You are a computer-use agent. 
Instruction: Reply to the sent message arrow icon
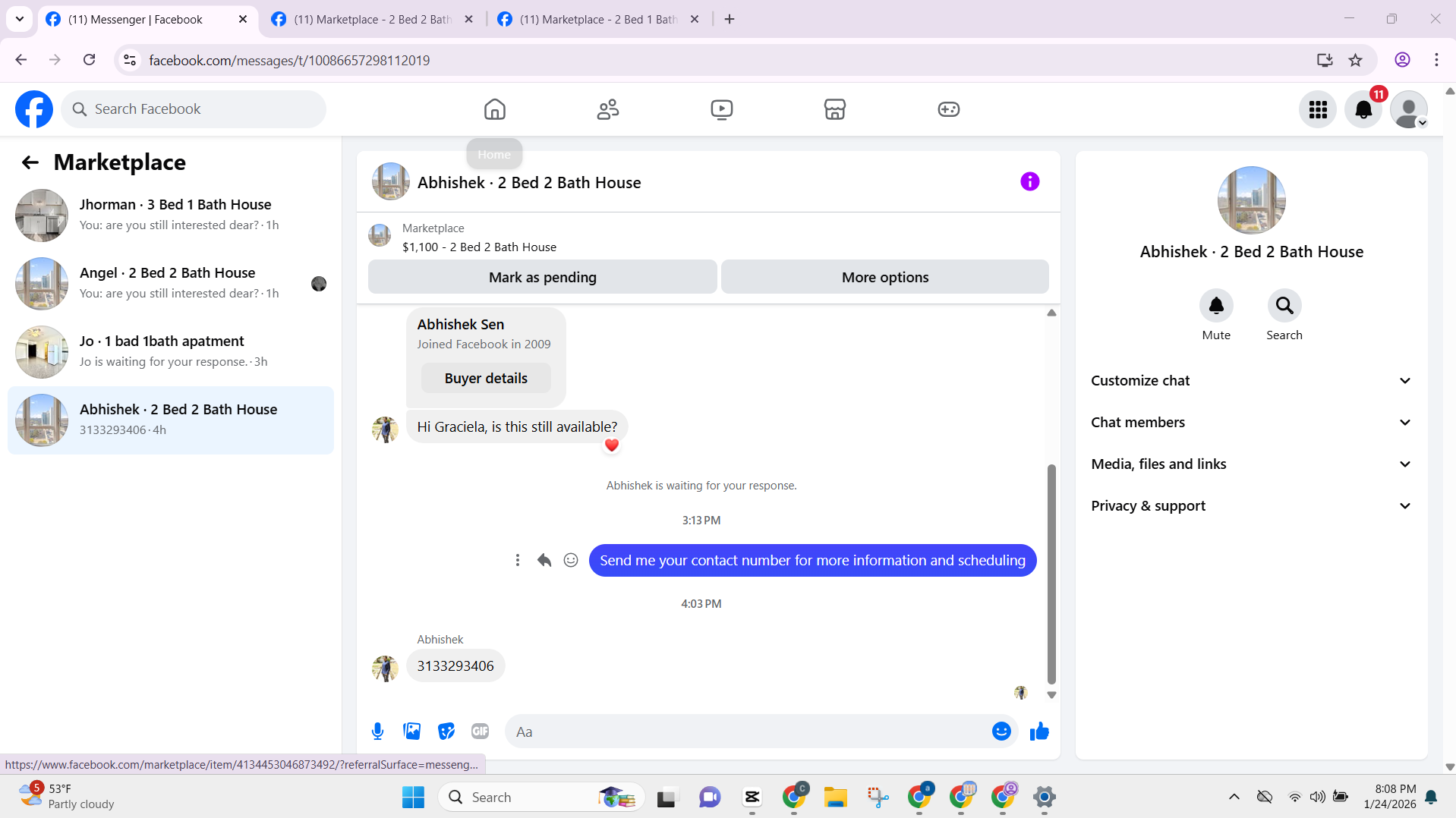coord(544,560)
